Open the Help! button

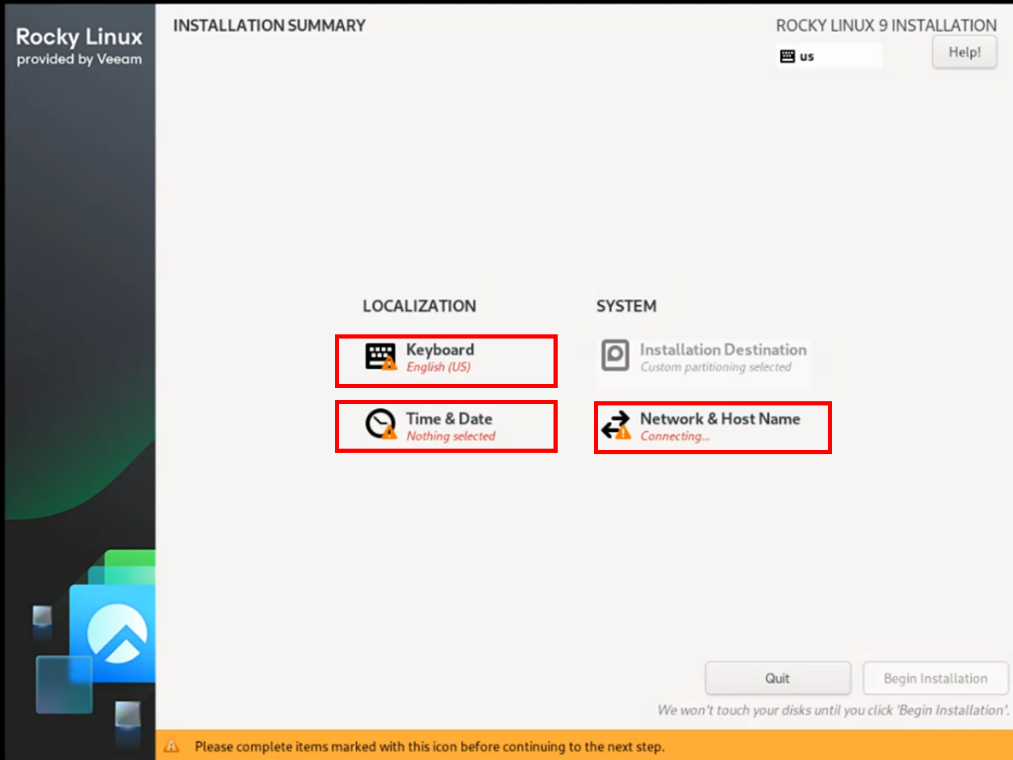click(964, 52)
